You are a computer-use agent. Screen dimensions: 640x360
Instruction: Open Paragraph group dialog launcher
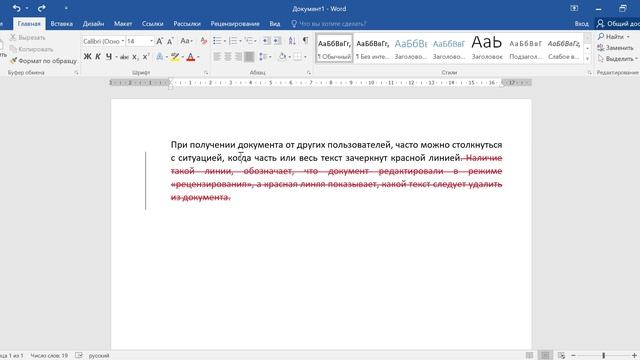tap(309, 73)
